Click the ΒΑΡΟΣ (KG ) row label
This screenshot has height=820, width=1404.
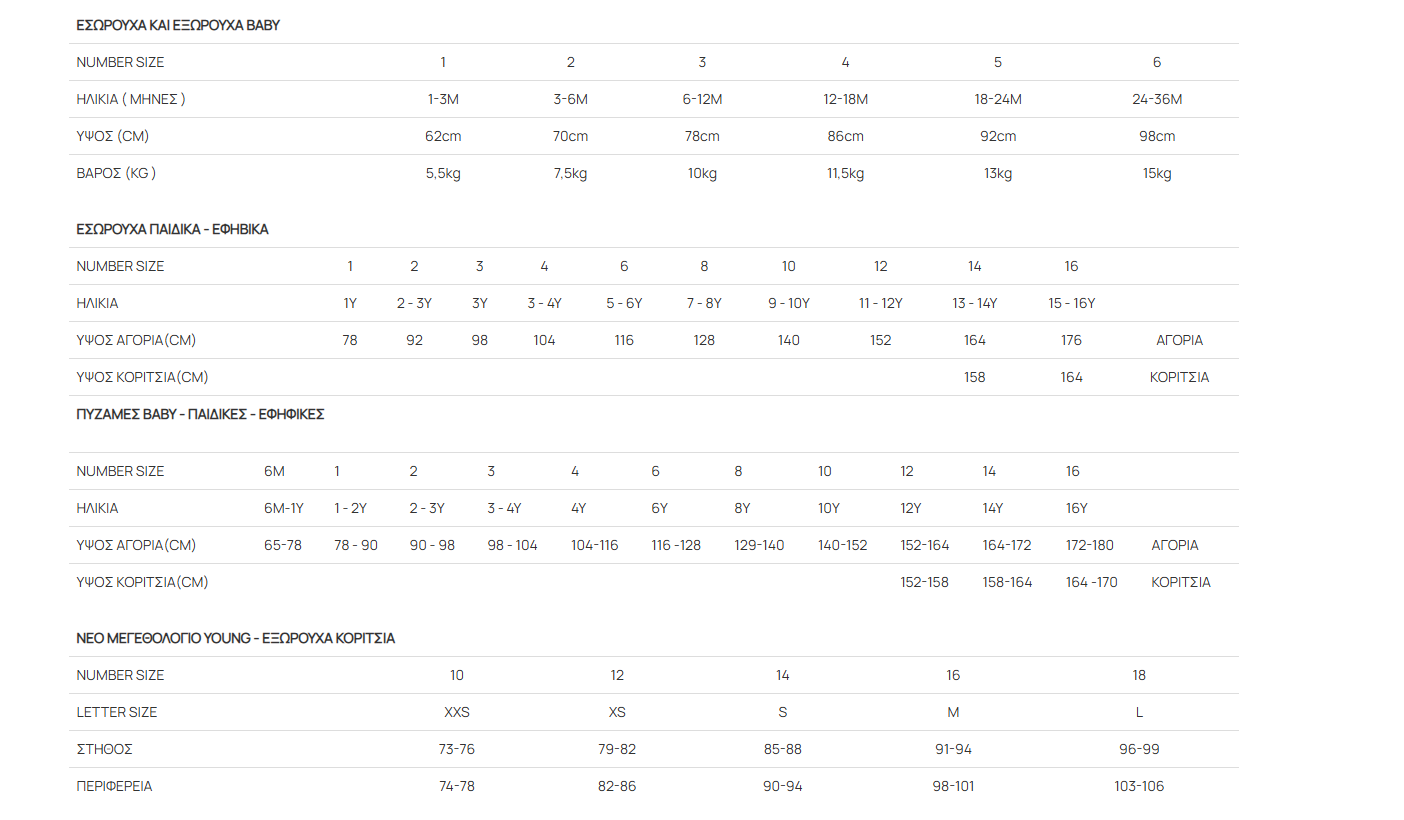pyautogui.click(x=116, y=173)
